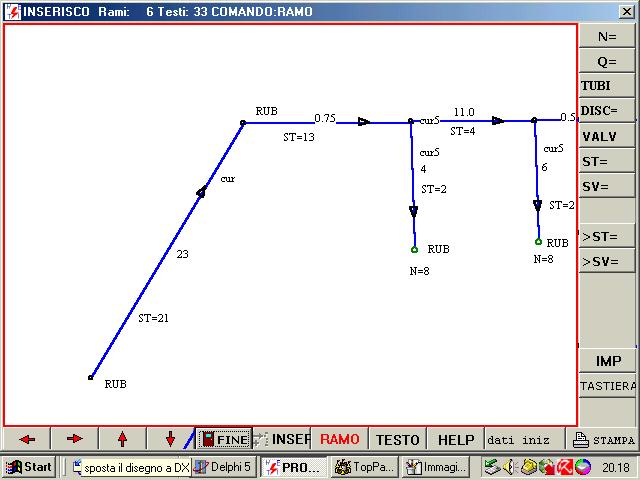Click the DISC= side button
The height and width of the screenshot is (480, 640).
(607, 111)
